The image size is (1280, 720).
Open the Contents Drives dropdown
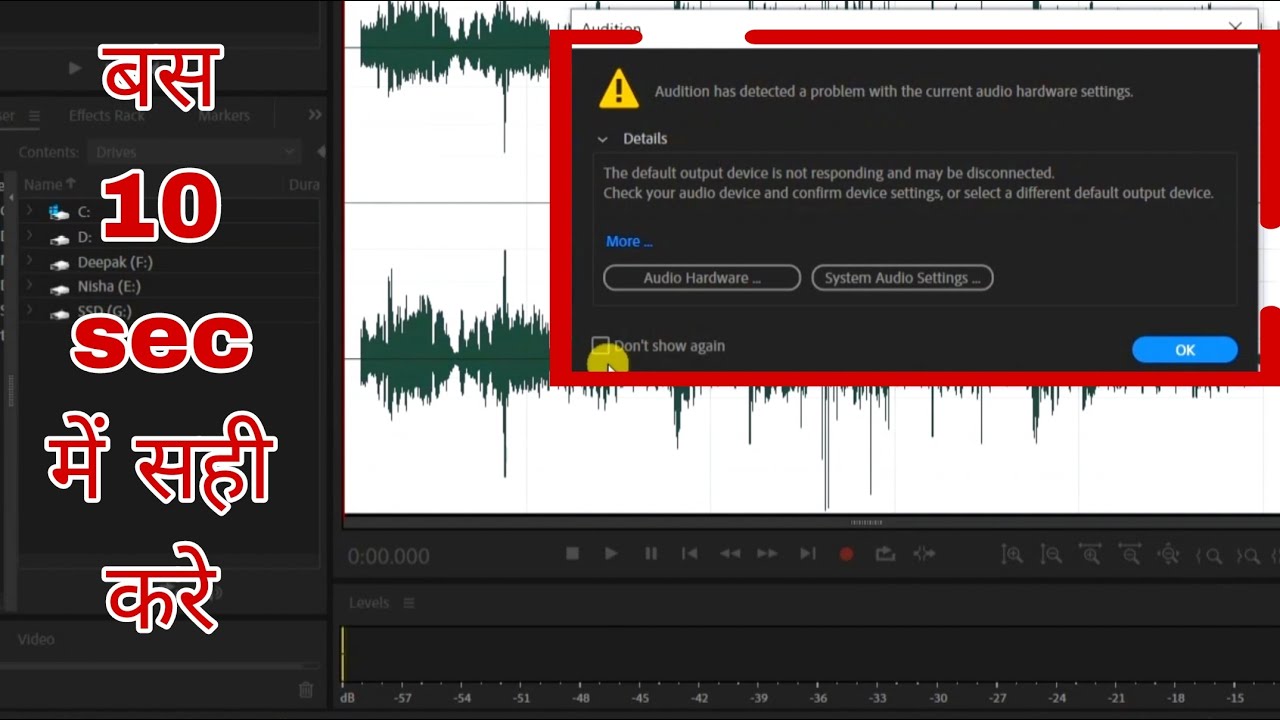pos(194,152)
